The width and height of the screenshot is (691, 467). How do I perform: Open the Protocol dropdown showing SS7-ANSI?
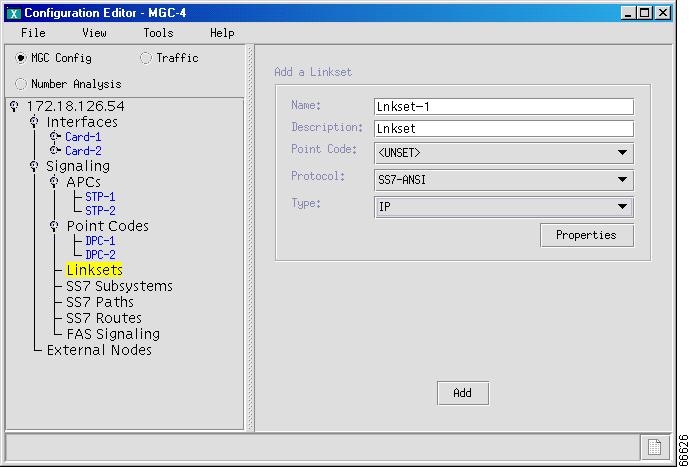504,180
